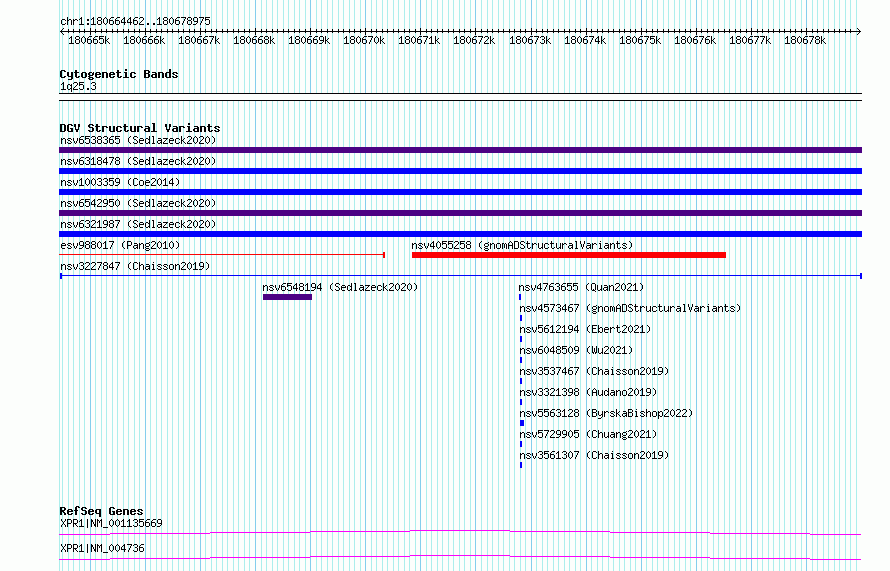Click the RefSeq Genes track title
This screenshot has width=890, height=571.
pos(101,511)
